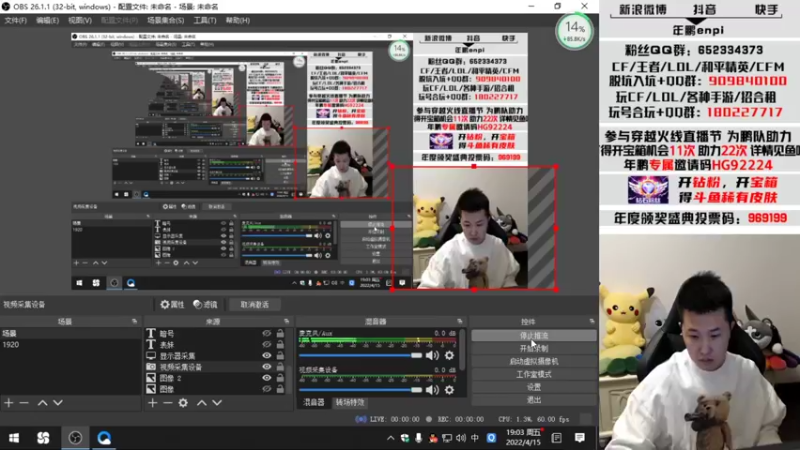The width and height of the screenshot is (800, 450).
Task: Open Windows Start menu
Action: tap(14, 438)
